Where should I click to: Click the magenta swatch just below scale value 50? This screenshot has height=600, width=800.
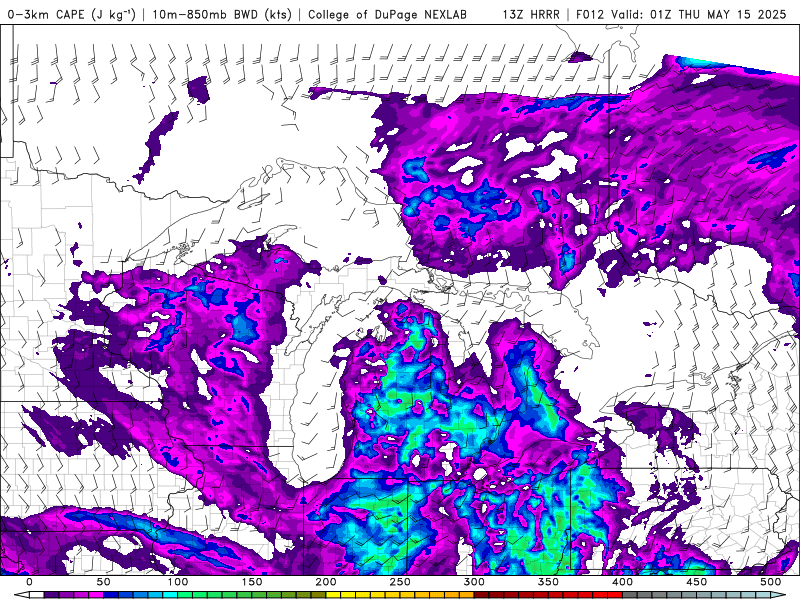point(96,595)
